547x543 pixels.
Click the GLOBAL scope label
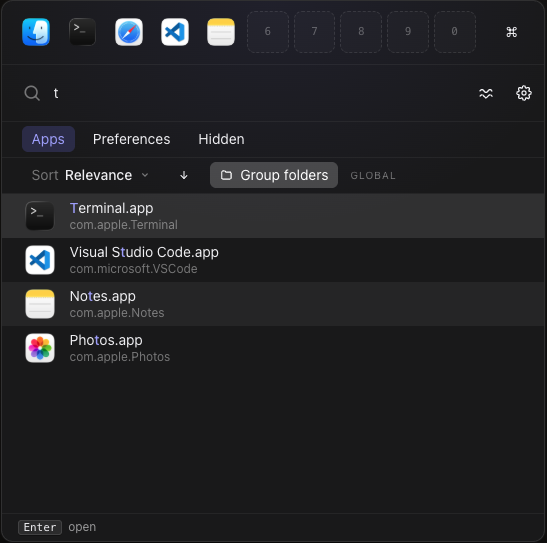point(373,175)
